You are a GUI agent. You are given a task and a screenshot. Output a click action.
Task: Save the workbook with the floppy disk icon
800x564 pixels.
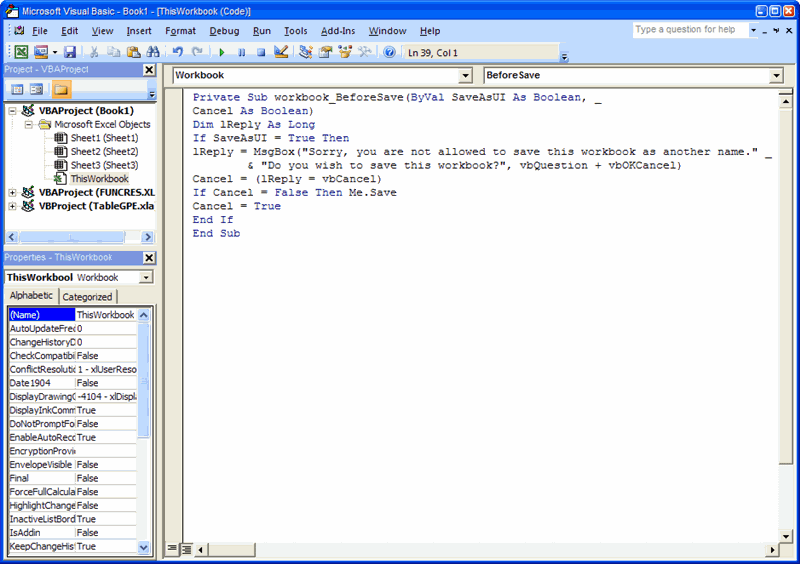[x=70, y=52]
